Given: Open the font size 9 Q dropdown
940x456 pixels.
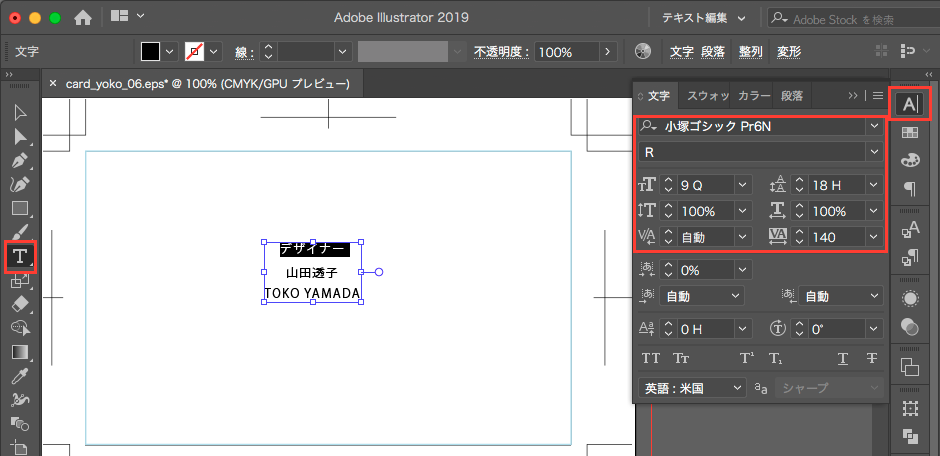Looking at the screenshot, I should tap(742, 185).
